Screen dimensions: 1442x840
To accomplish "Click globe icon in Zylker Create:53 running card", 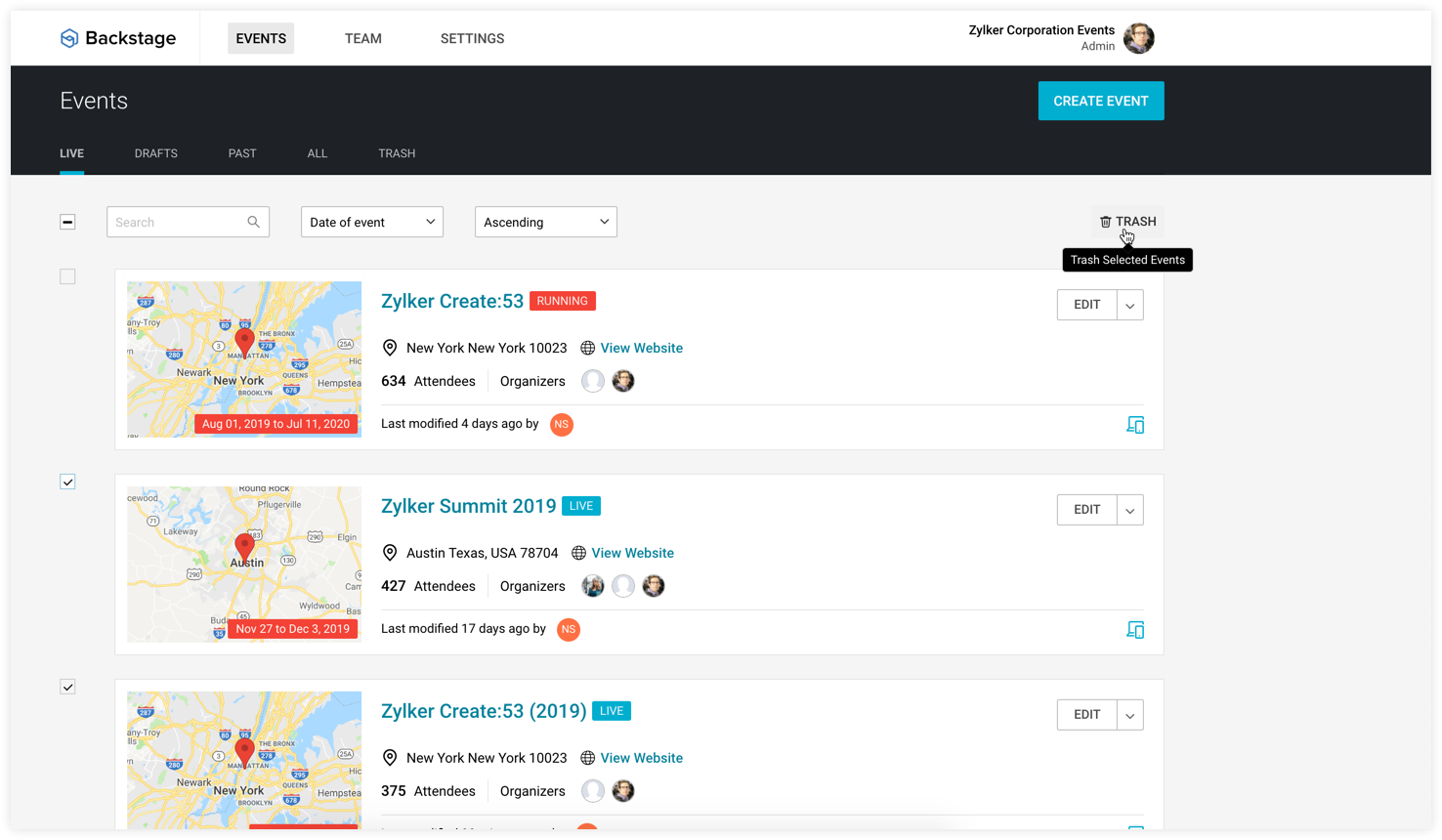I will click(x=587, y=348).
